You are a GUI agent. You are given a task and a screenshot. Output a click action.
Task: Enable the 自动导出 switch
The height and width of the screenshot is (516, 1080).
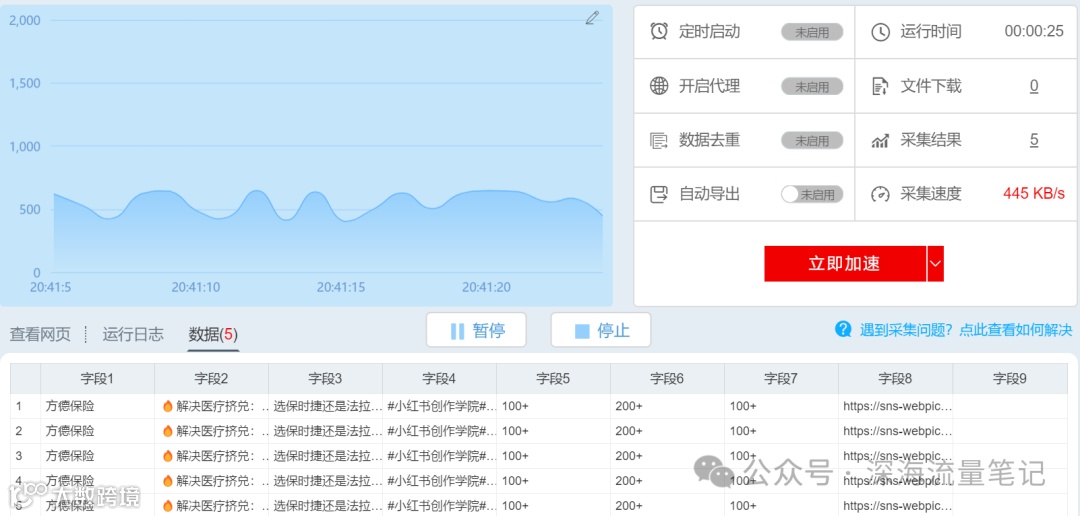coord(812,194)
